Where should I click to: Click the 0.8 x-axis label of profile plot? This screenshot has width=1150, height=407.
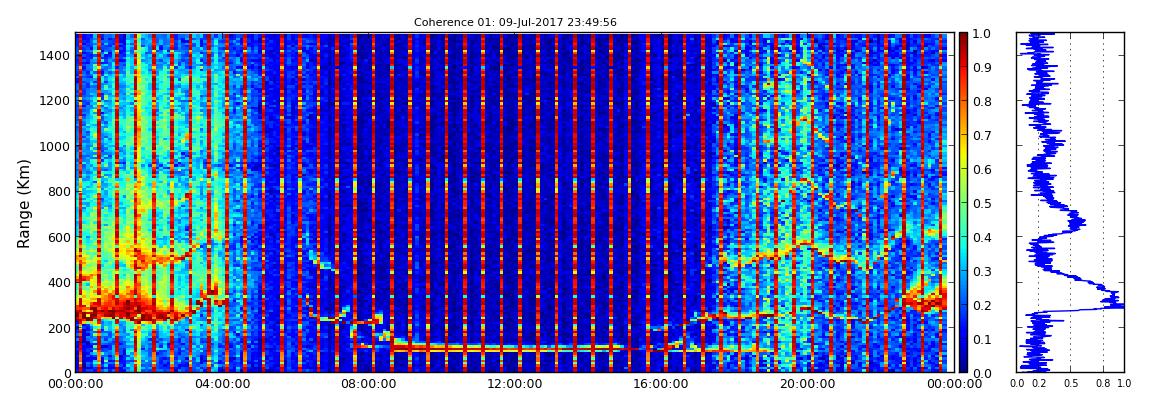click(x=1103, y=384)
